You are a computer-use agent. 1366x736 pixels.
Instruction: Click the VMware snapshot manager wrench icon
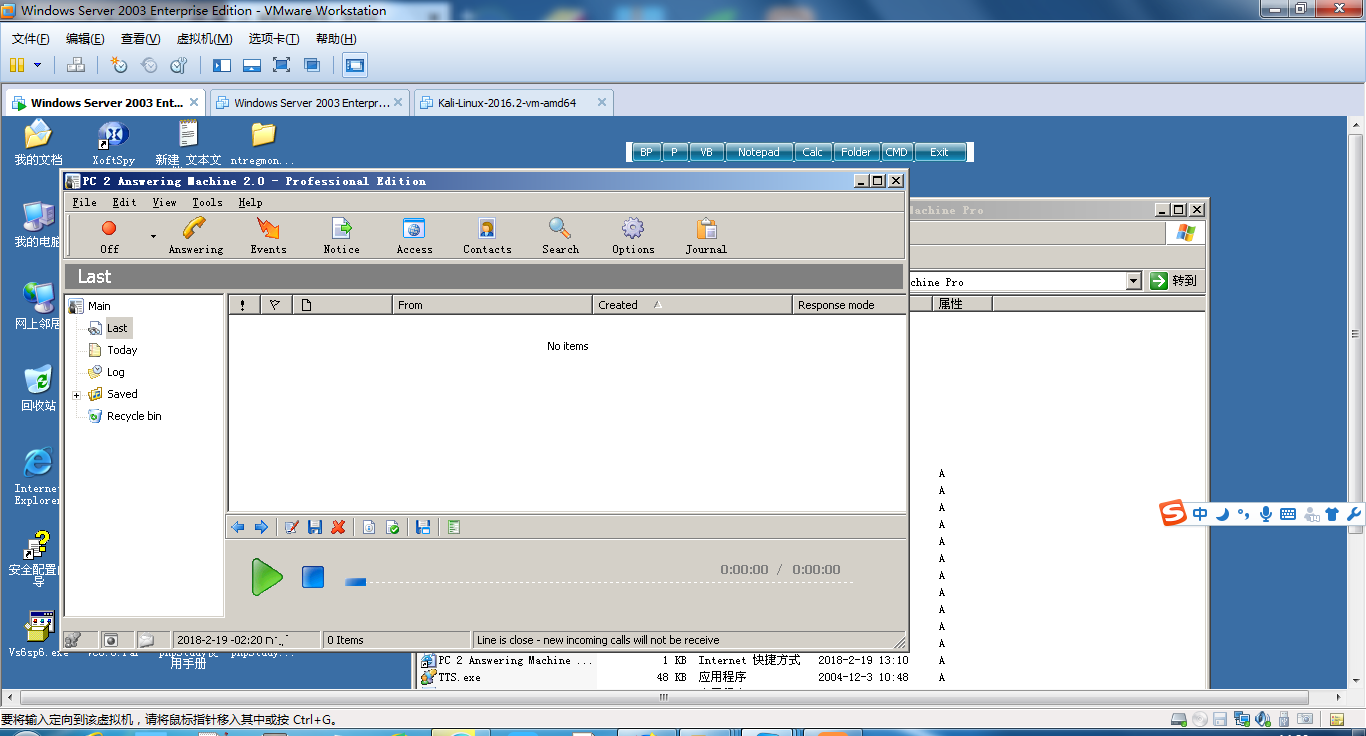pyautogui.click(x=179, y=65)
